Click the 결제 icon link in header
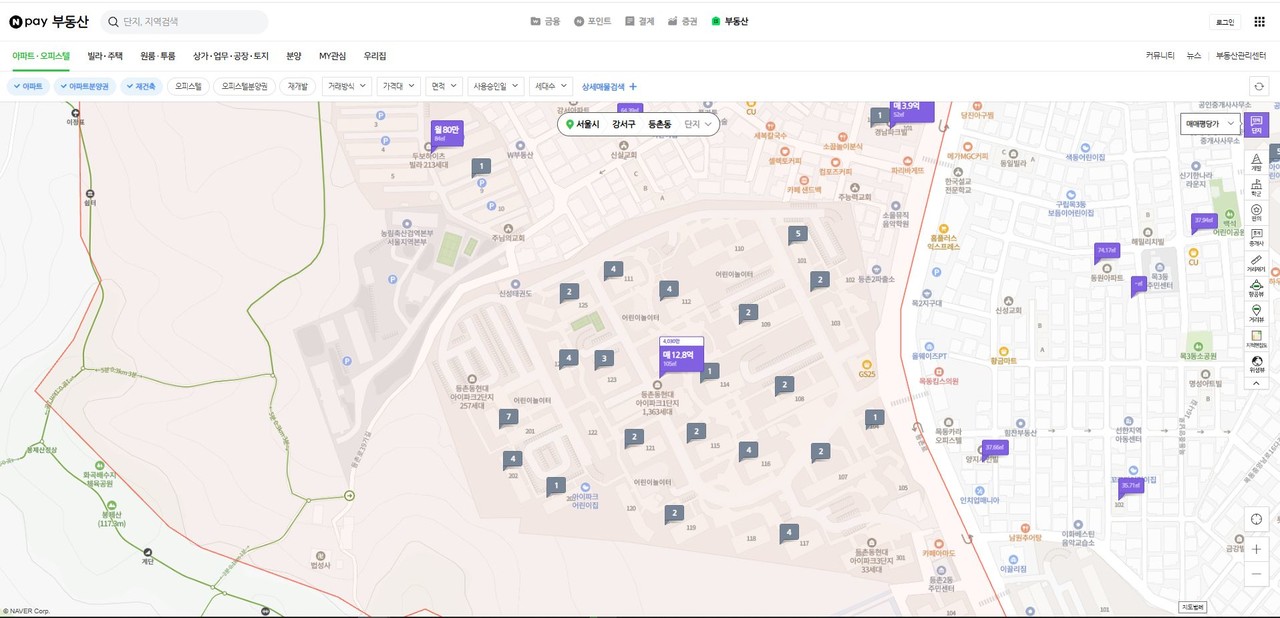This screenshot has width=1280, height=618. coord(640,21)
